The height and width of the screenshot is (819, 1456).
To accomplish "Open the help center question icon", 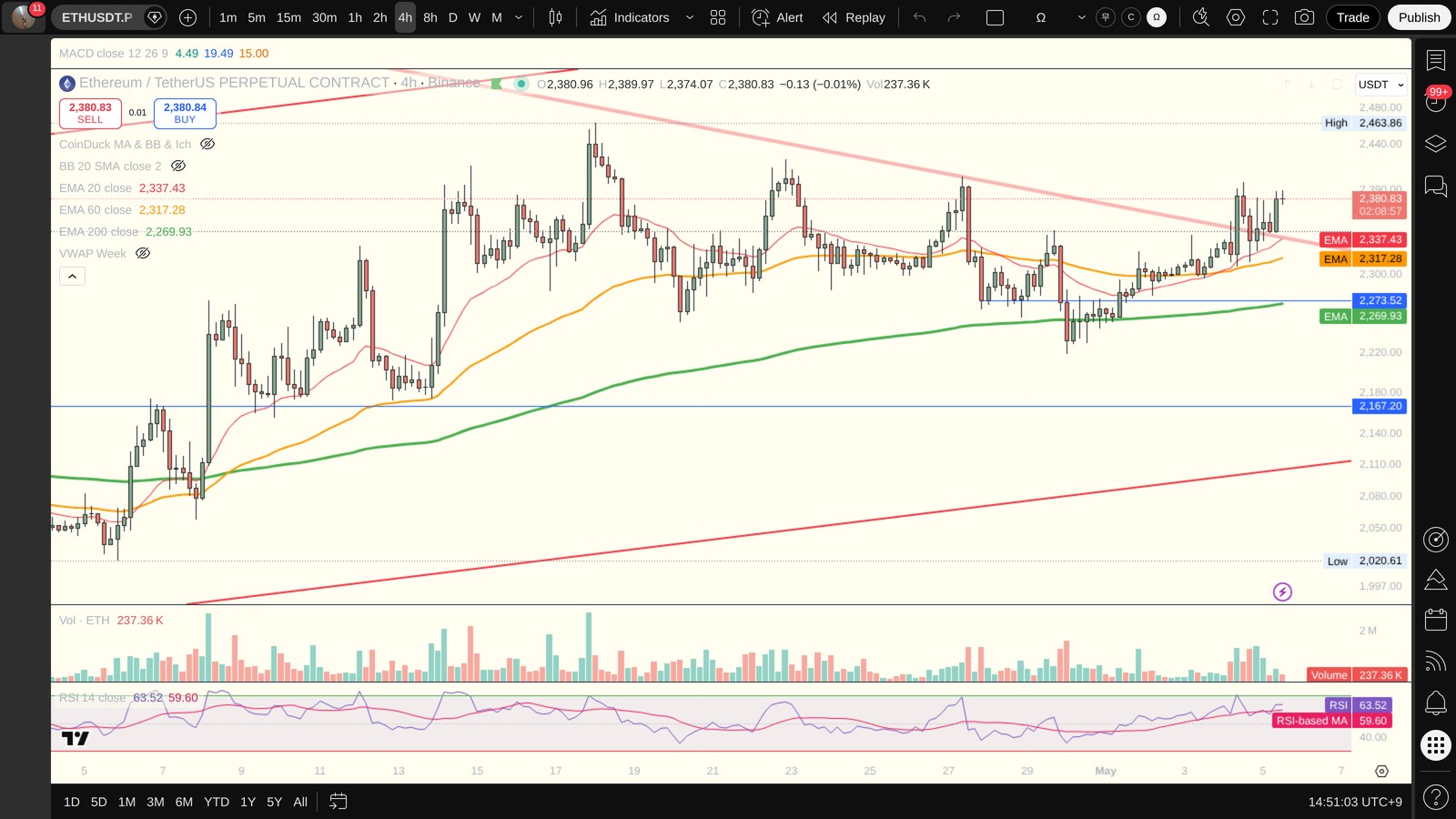I will (1436, 797).
